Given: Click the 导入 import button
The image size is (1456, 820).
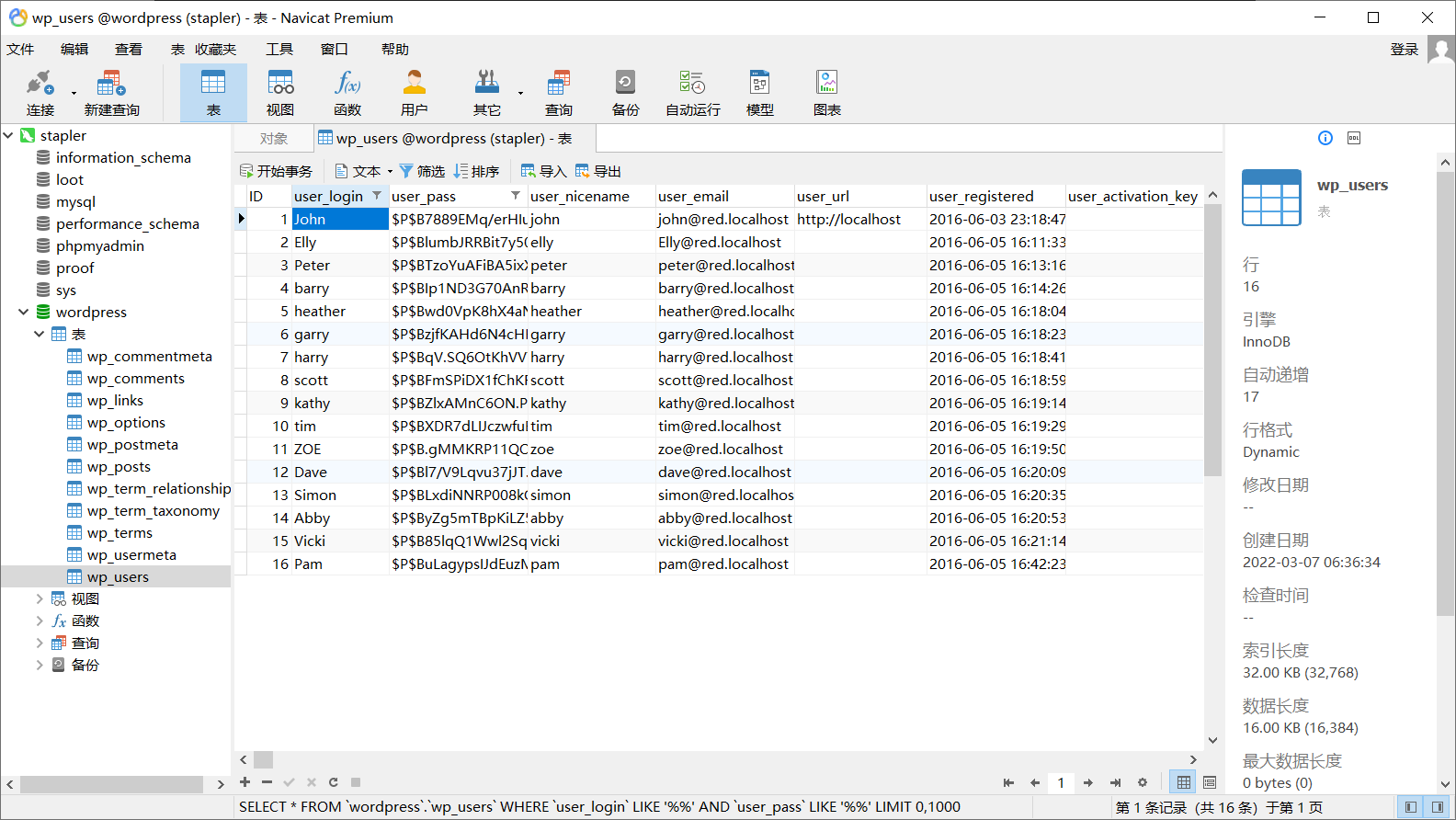Looking at the screenshot, I should [x=543, y=171].
